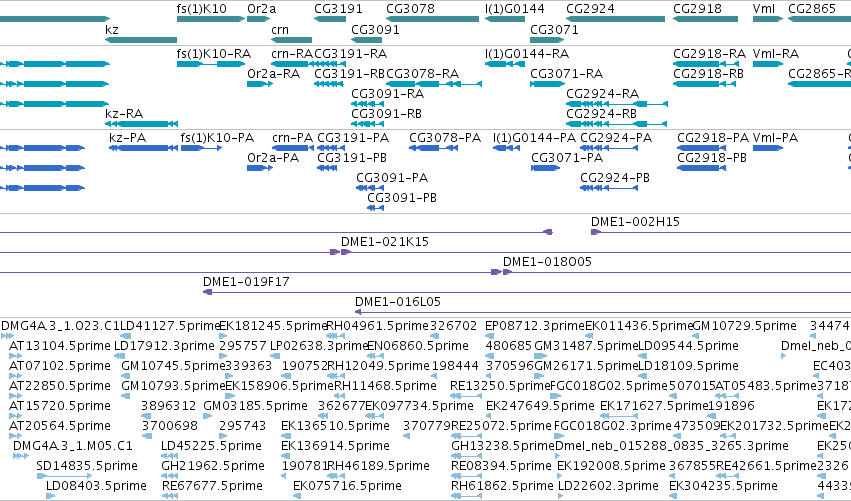
Task: Click EST EK304235.5prime label
Action: tap(723, 486)
